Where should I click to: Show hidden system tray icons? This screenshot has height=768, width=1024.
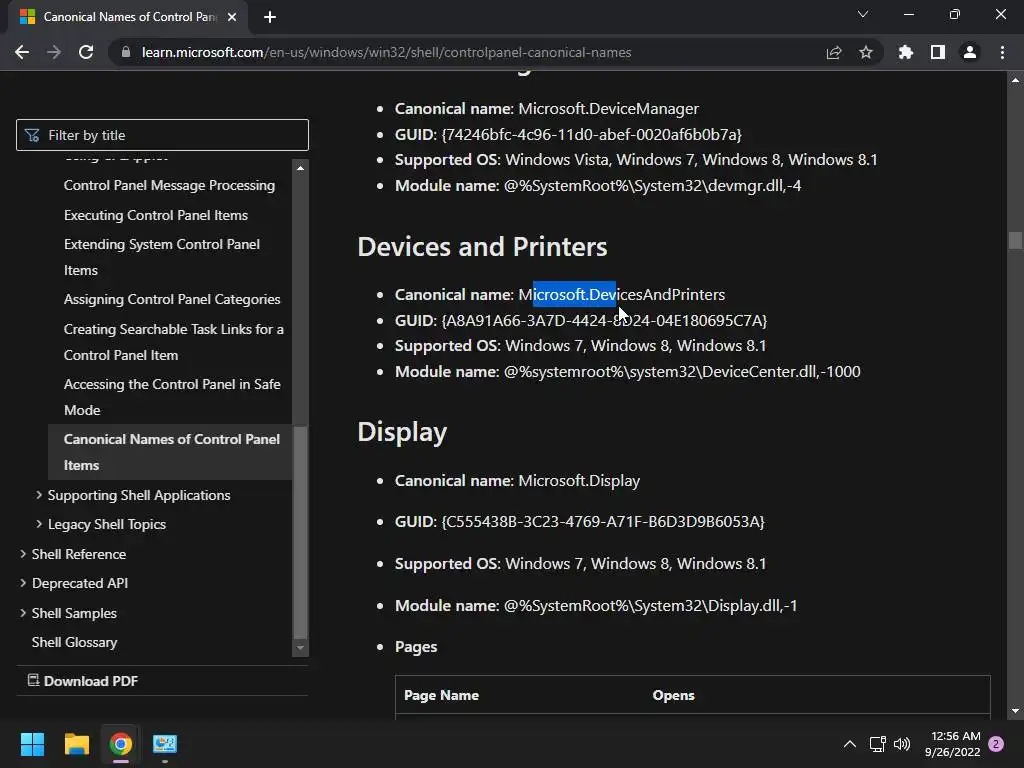tap(850, 744)
